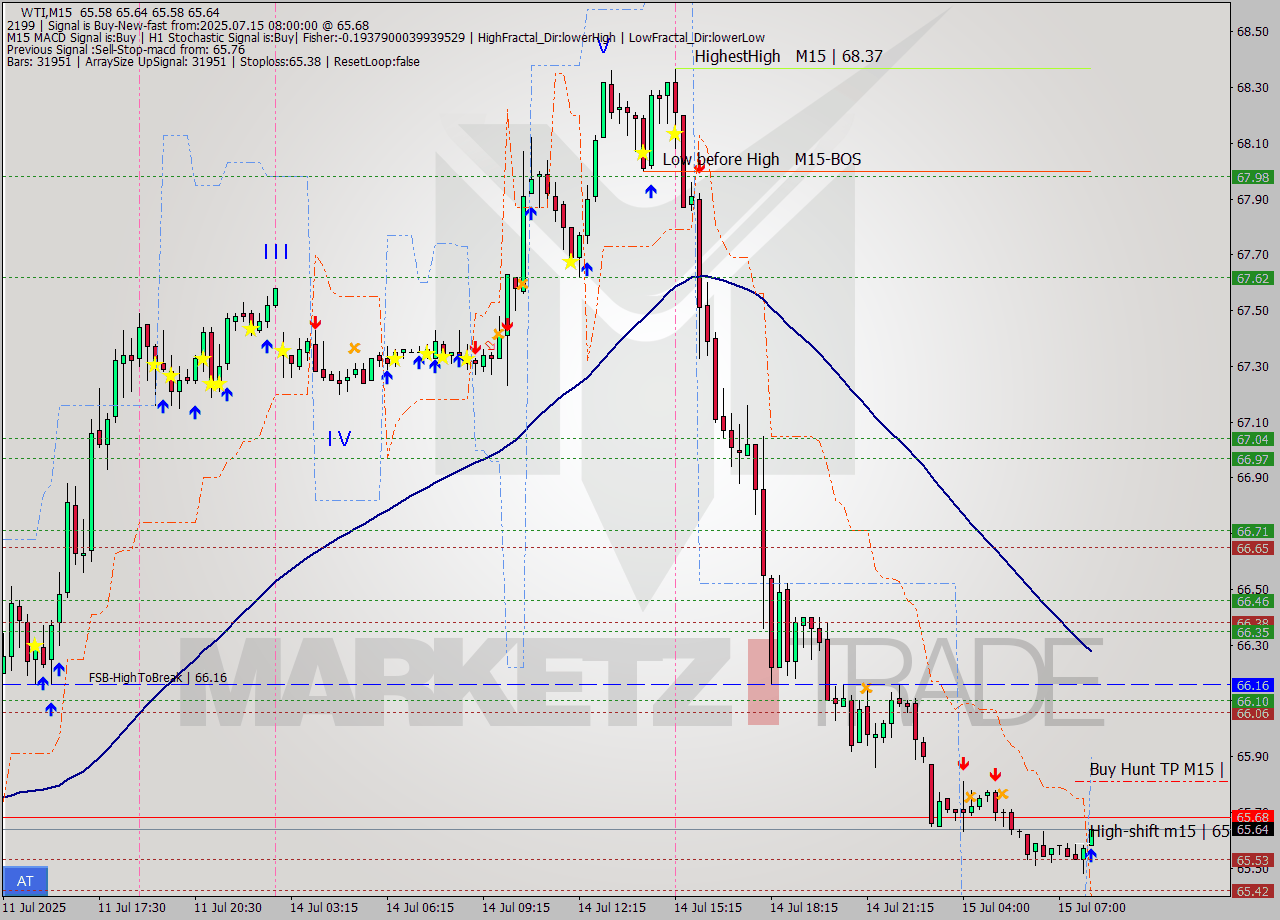
Task: Expand the III wave annotation
Action: (x=275, y=252)
